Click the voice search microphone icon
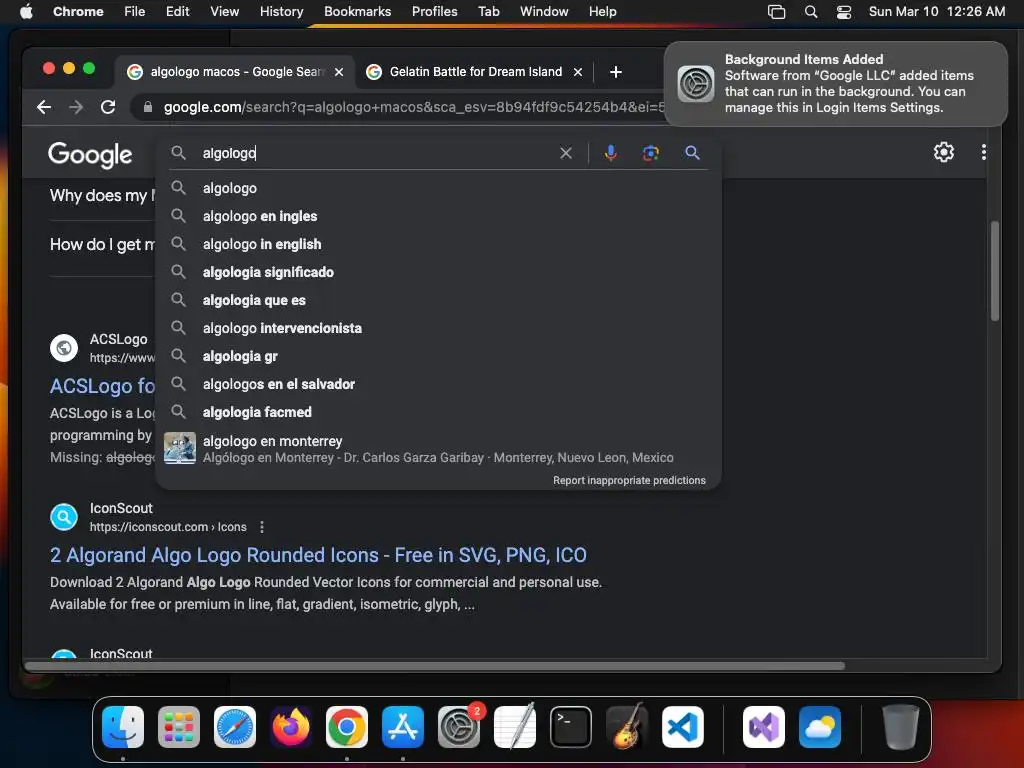The width and height of the screenshot is (1024, 768). point(611,153)
